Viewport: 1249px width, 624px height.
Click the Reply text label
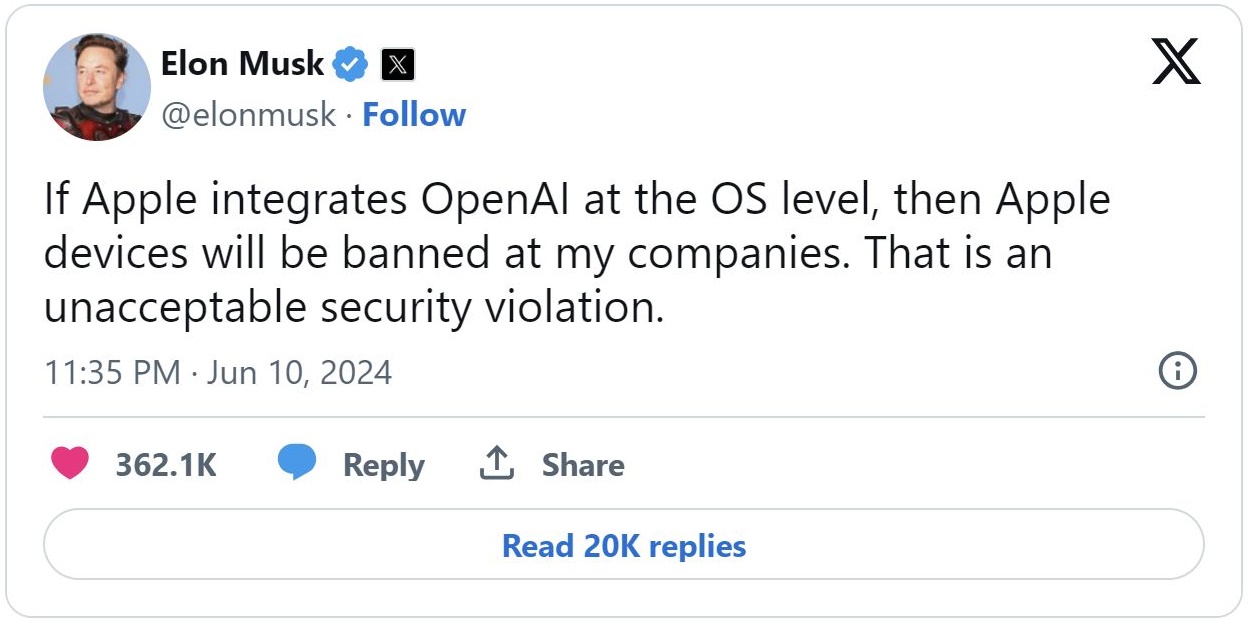point(383,465)
